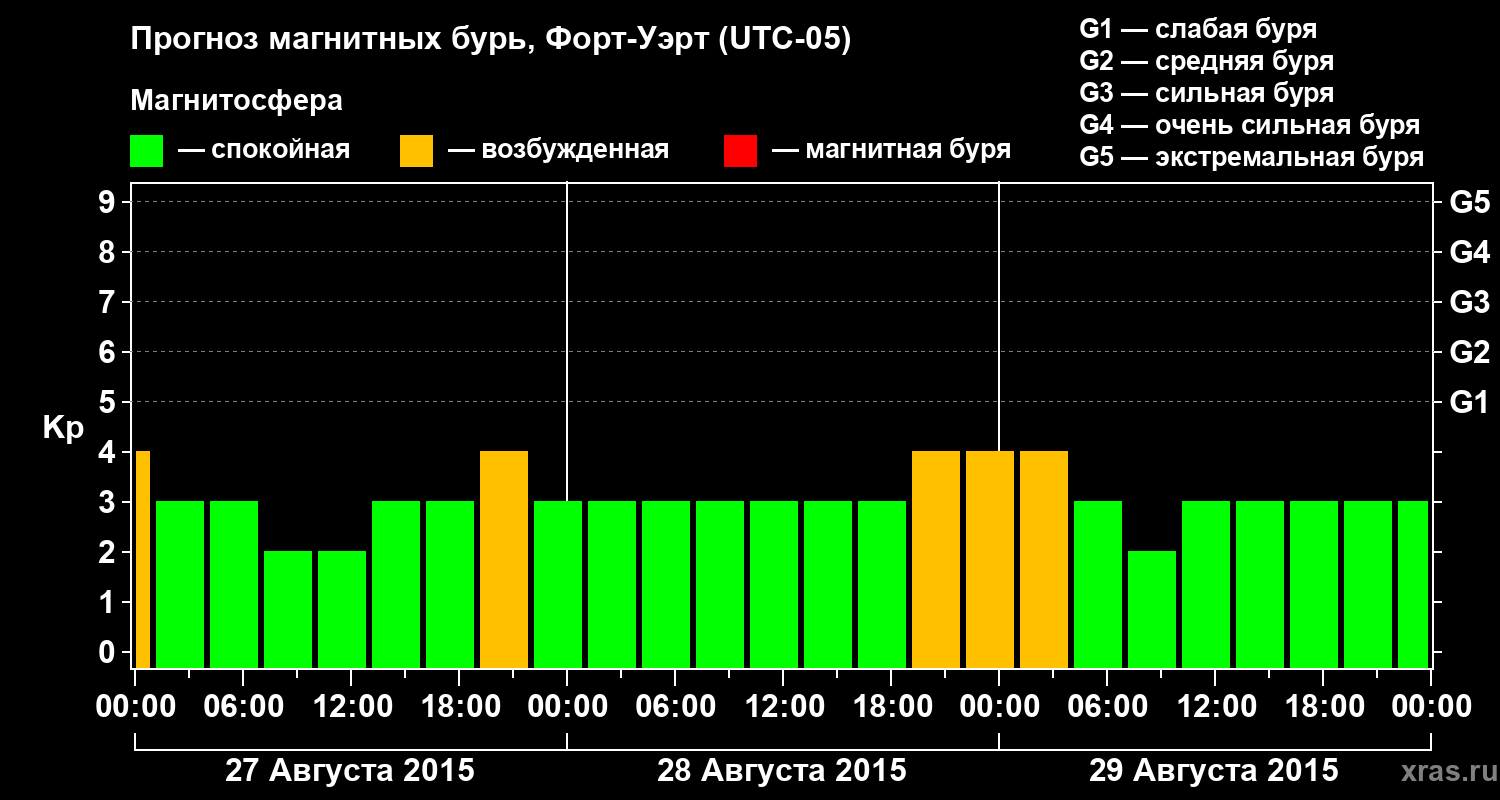Click the orange bar crossing midnight into 29 August

(990, 559)
